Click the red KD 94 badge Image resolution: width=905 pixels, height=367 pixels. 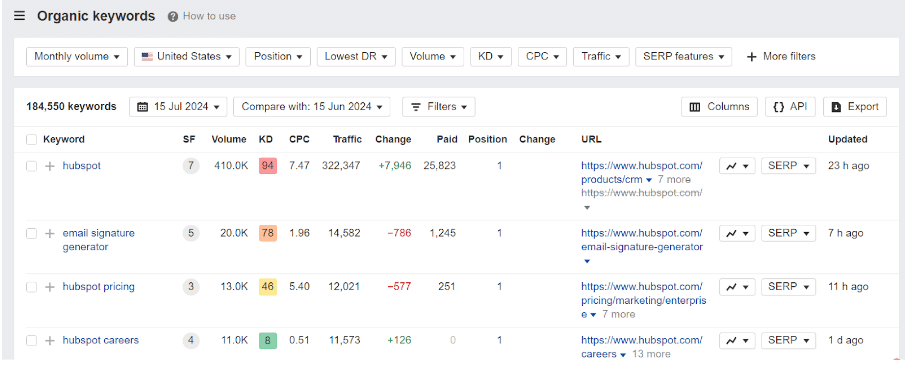point(268,166)
